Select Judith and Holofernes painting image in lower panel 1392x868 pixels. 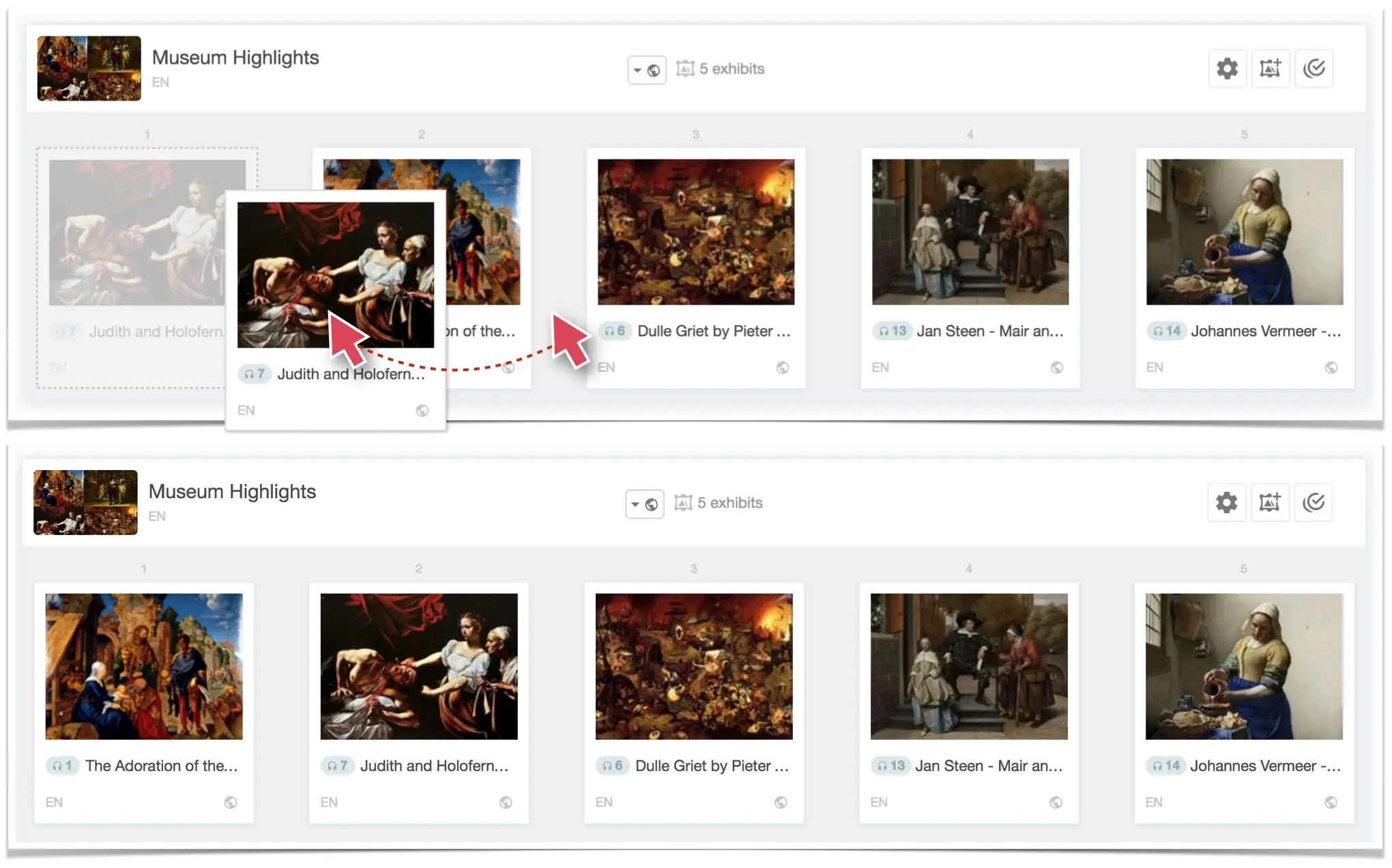click(x=419, y=667)
